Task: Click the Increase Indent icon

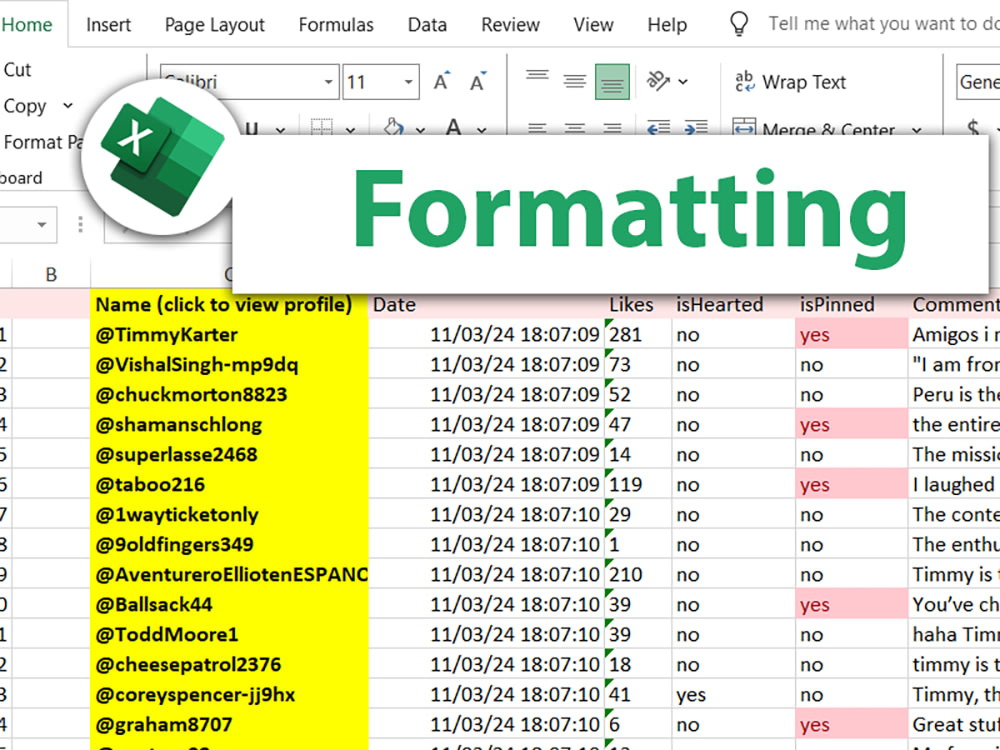Action: click(696, 128)
